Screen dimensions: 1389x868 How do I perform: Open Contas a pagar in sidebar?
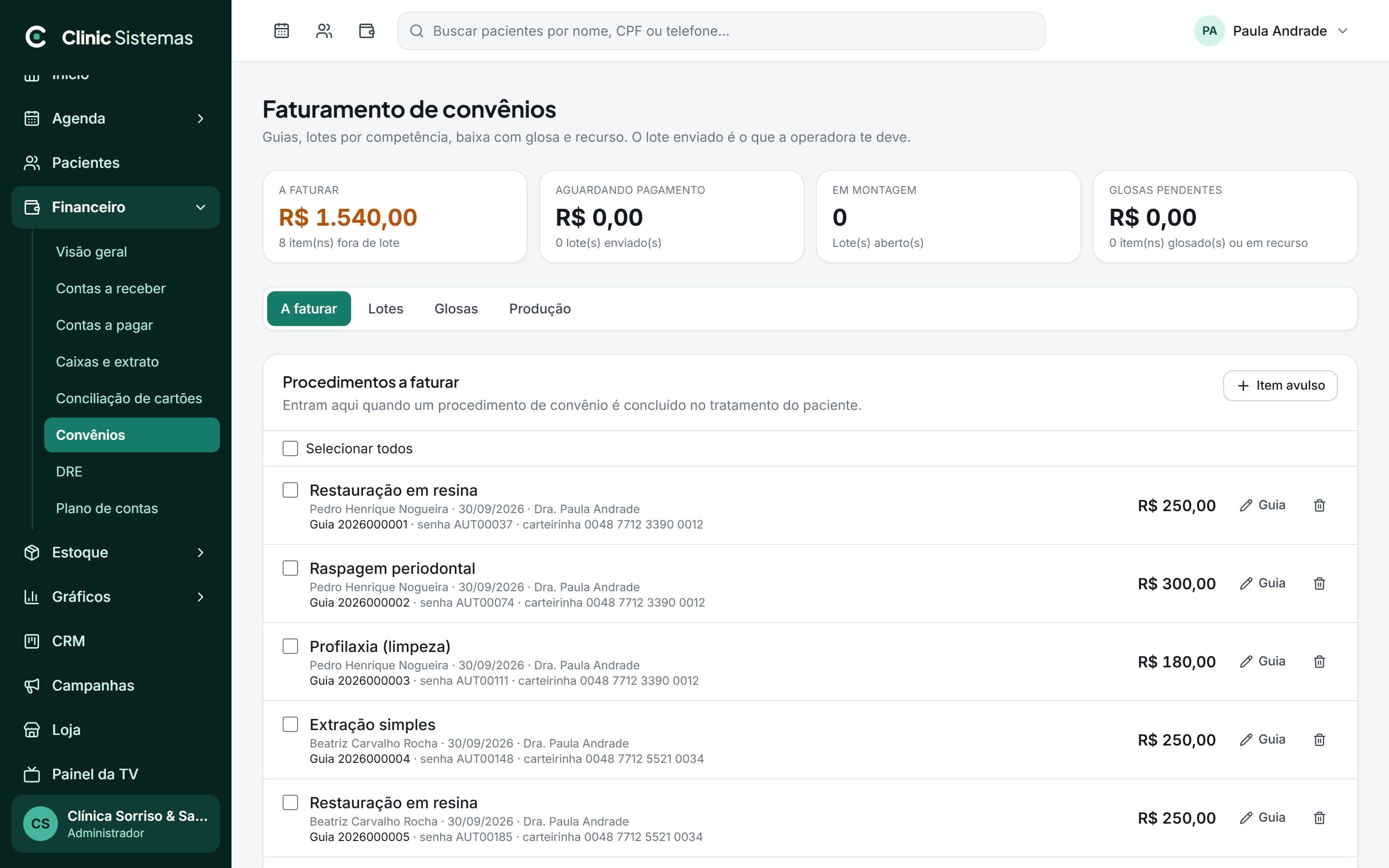click(x=132, y=325)
